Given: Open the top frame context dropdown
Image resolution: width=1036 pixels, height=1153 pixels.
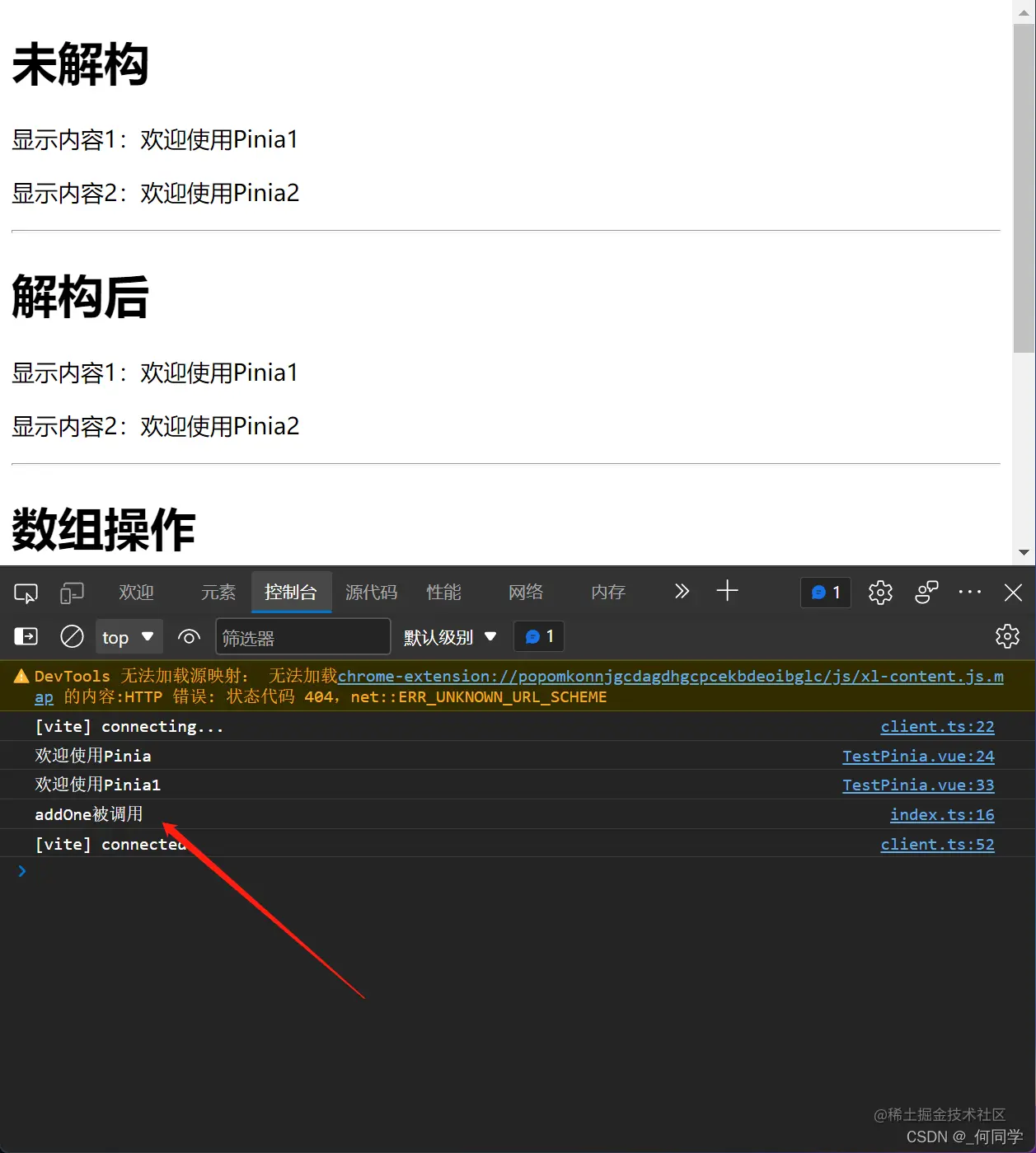Looking at the screenshot, I should point(129,636).
